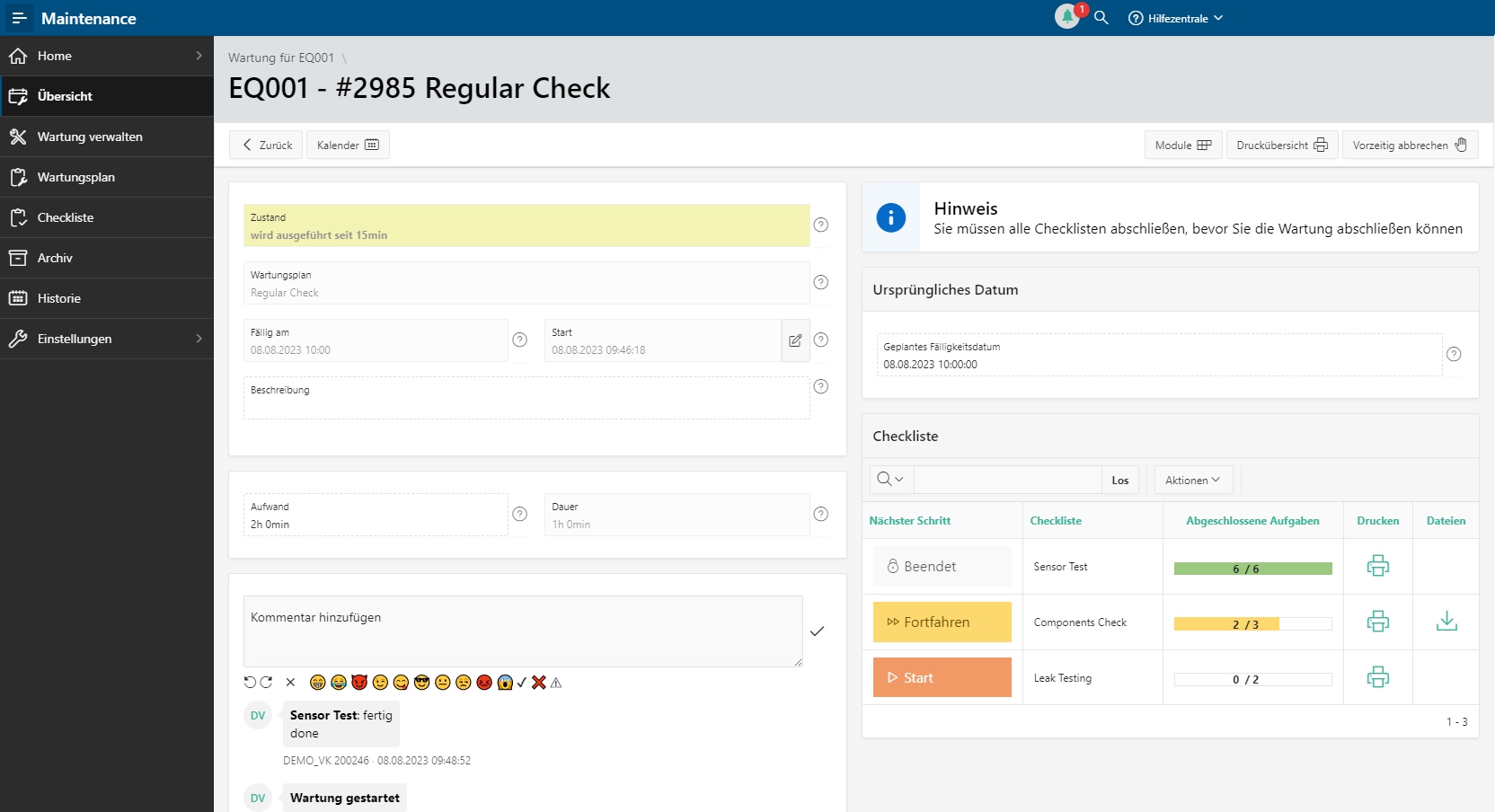Download files for Components Check
Viewport: 1495px width, 812px height.
click(x=1446, y=622)
